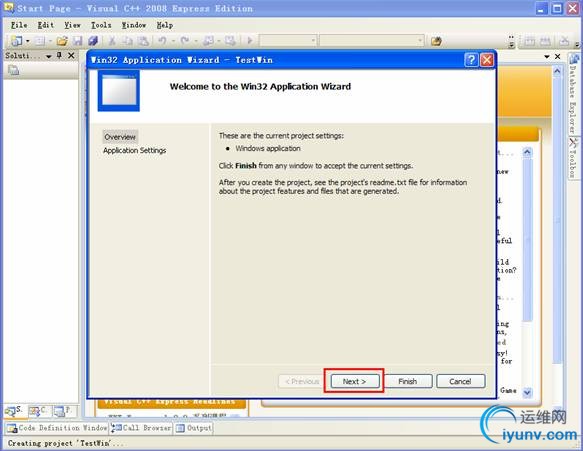The width and height of the screenshot is (583, 451).
Task: Open the Tools menu
Action: [x=101, y=25]
